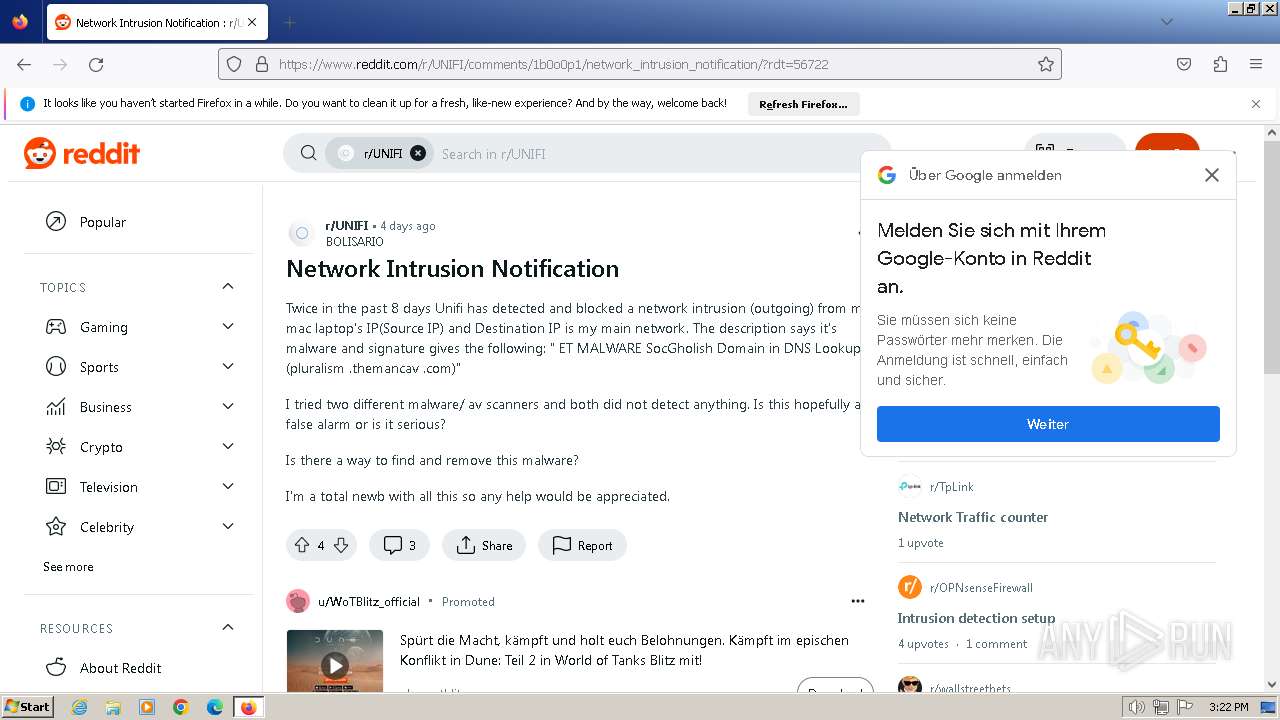Image resolution: width=1280 pixels, height=720 pixels.
Task: Open Network Traffic counter related post
Action: pyautogui.click(x=973, y=517)
